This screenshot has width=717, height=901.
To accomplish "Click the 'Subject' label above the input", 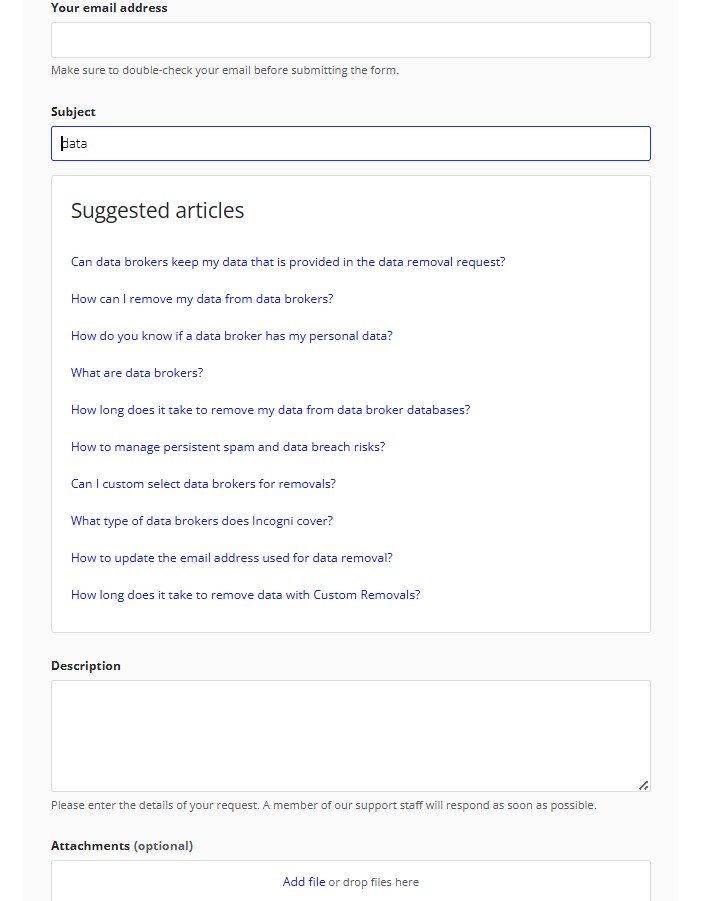I will pos(72,111).
